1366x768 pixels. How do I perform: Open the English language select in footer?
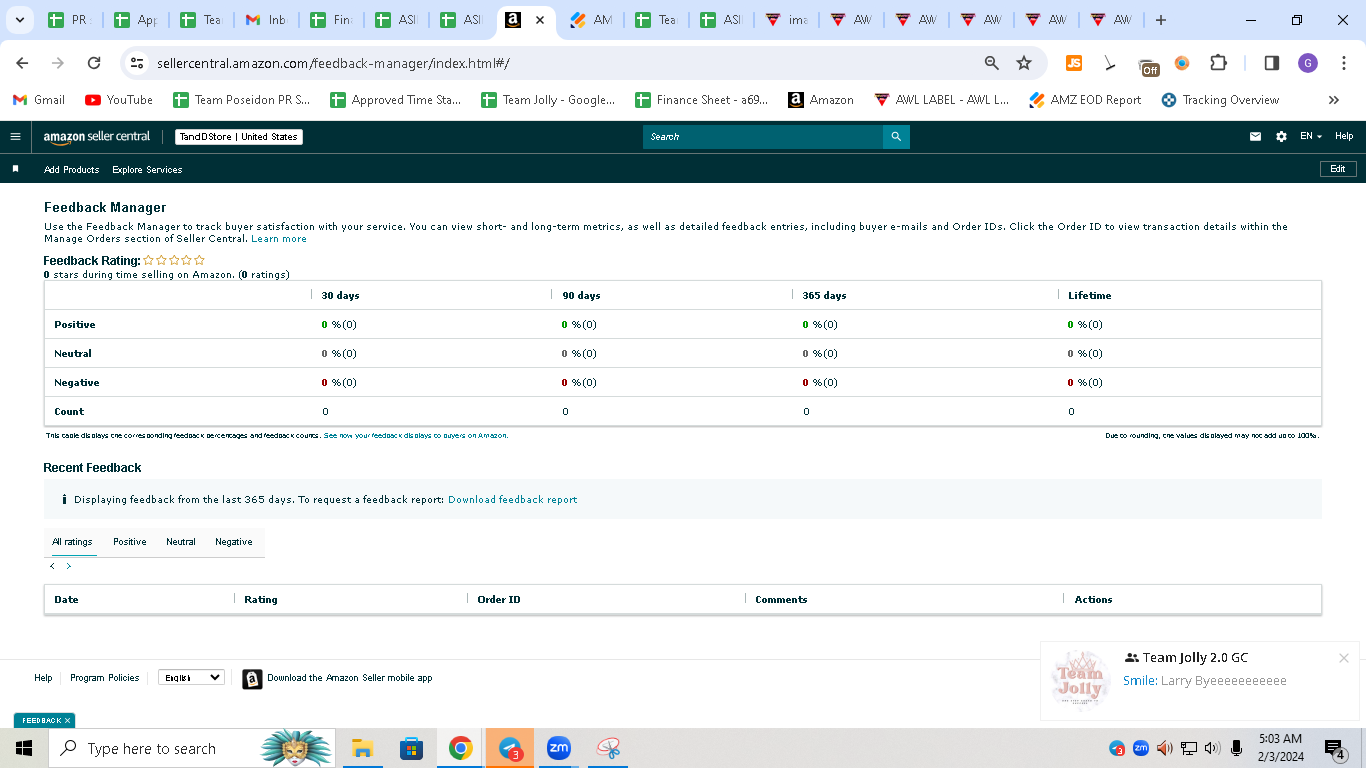[x=191, y=677]
